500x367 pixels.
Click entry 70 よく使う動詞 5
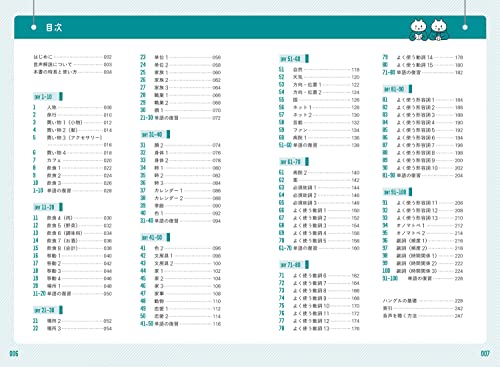coord(319,241)
